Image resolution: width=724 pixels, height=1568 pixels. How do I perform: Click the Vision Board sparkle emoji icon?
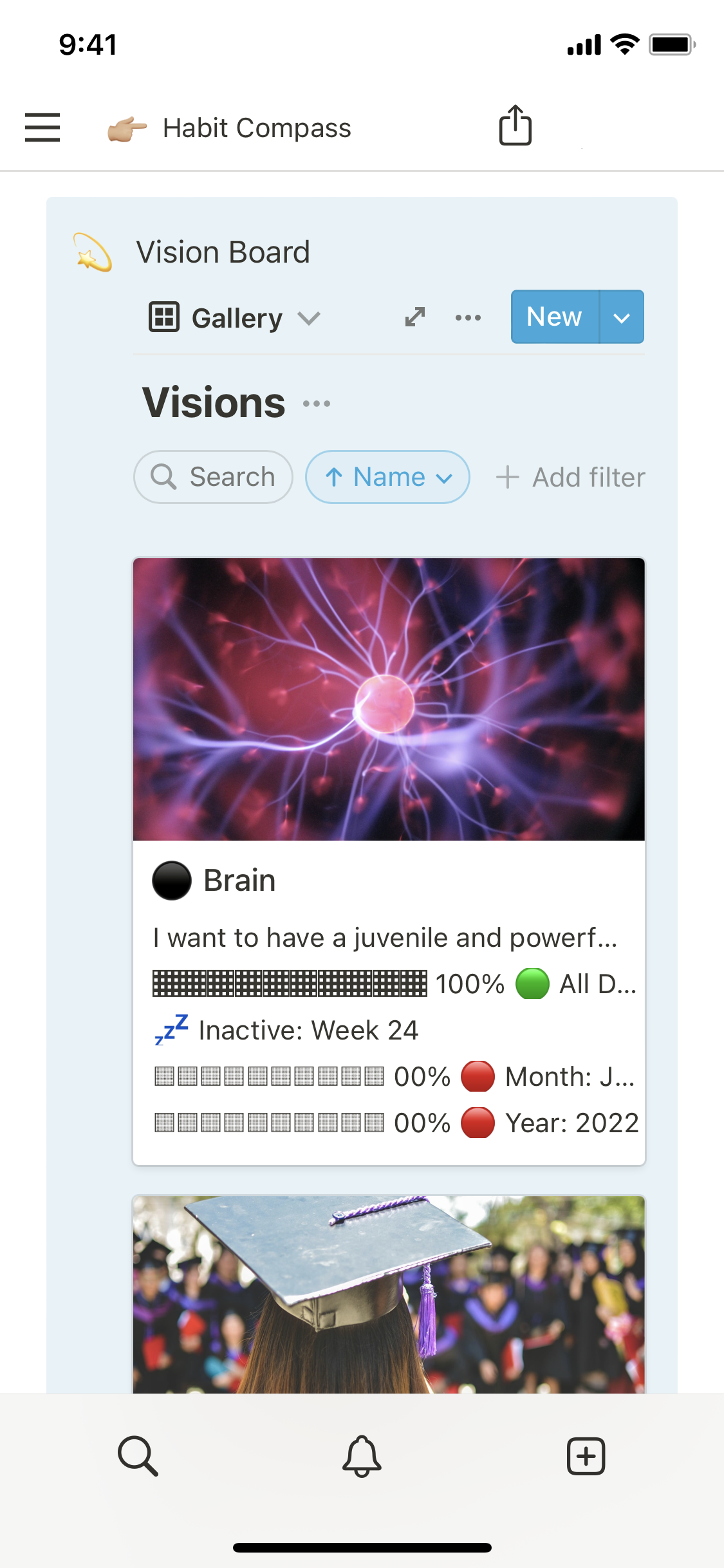point(93,252)
